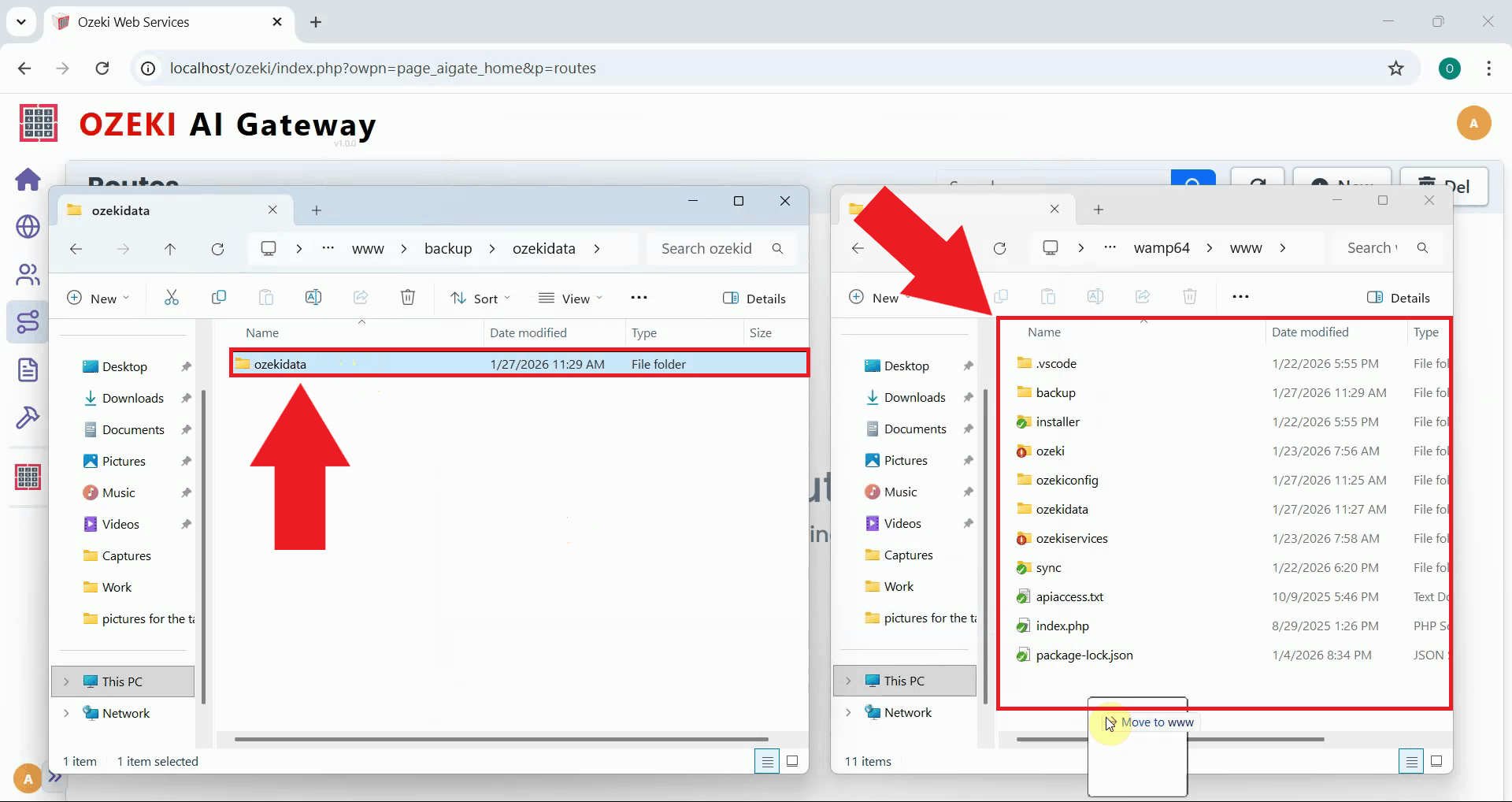Select the Home icon in AI Gateway sidebar
Viewport: 1512px width, 802px height.
pyautogui.click(x=28, y=180)
